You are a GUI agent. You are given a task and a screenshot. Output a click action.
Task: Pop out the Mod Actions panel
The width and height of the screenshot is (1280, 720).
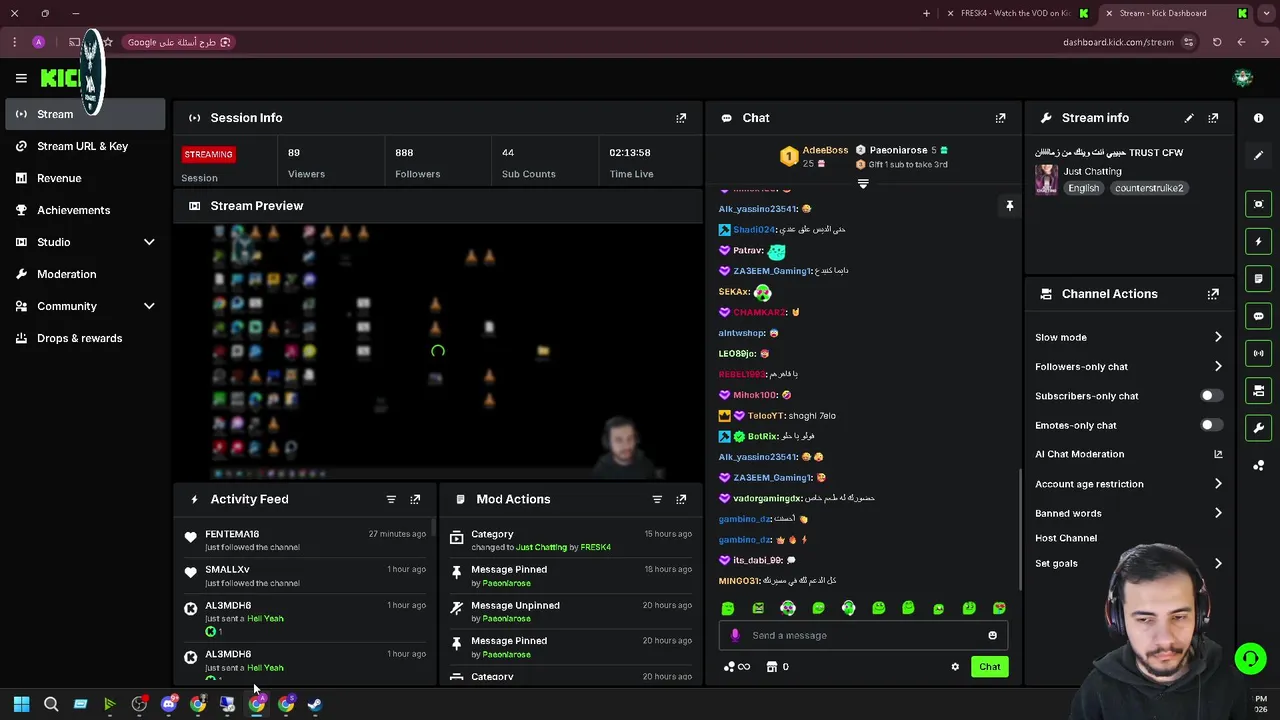(681, 499)
